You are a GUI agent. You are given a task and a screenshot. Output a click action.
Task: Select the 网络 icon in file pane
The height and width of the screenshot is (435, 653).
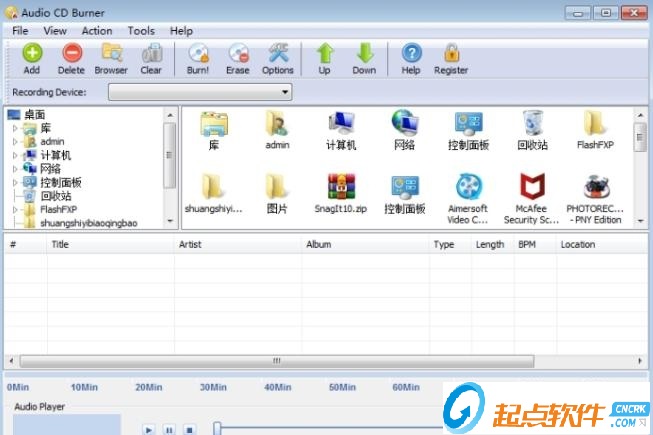(404, 123)
